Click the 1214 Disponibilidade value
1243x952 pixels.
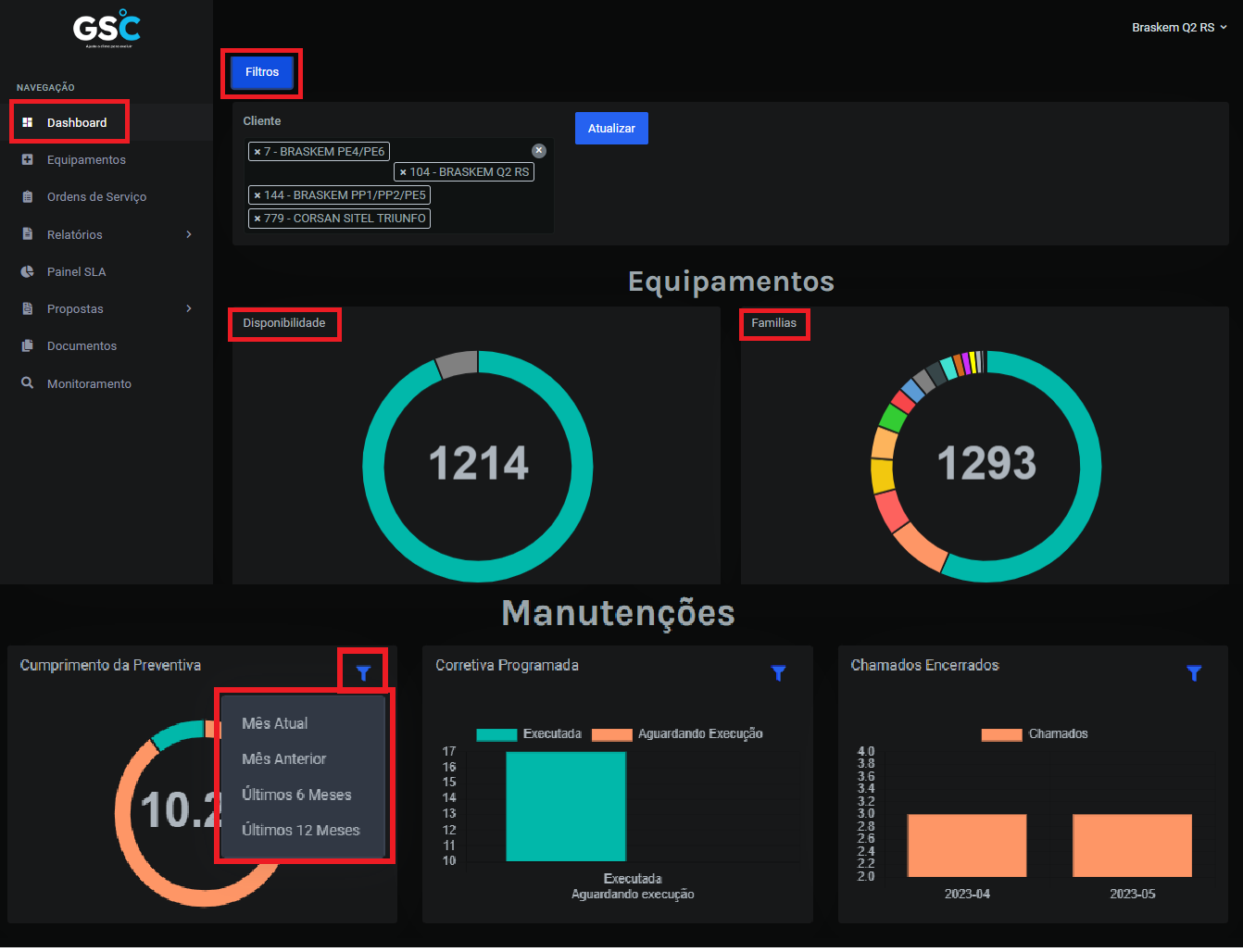click(x=478, y=463)
